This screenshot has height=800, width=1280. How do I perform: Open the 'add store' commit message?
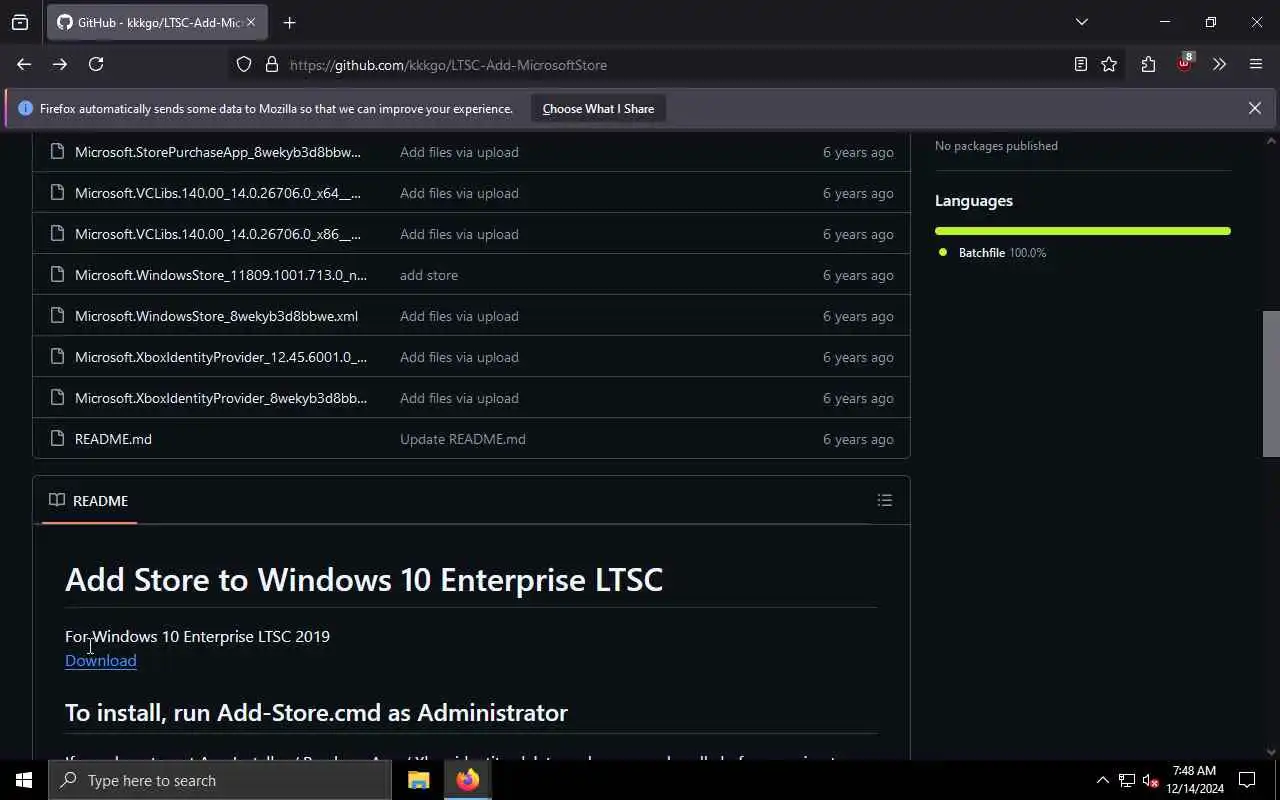pos(429,275)
